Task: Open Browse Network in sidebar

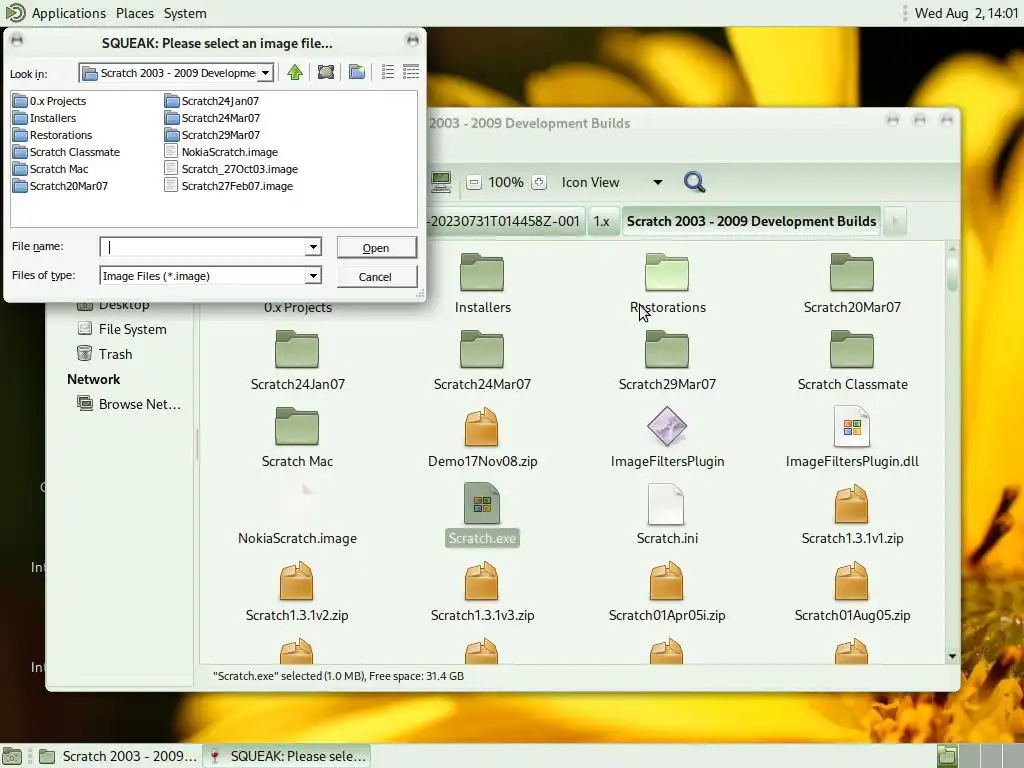Action: tap(129, 404)
